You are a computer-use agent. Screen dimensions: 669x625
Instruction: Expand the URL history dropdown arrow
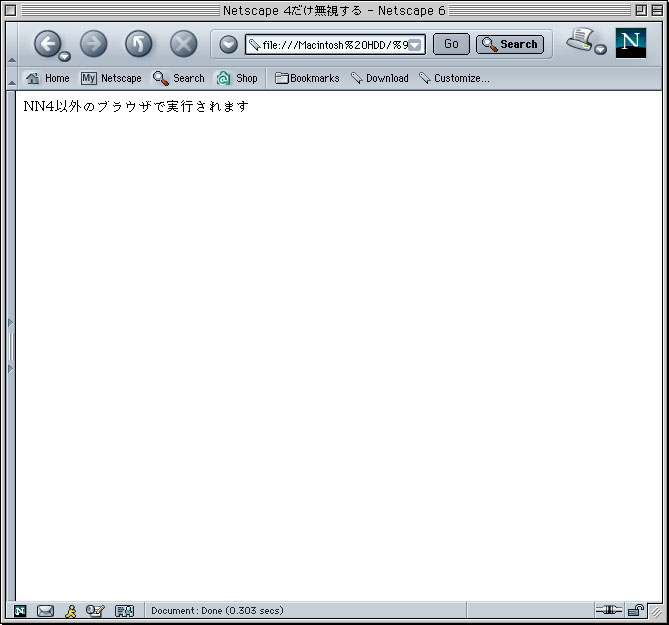tap(416, 45)
